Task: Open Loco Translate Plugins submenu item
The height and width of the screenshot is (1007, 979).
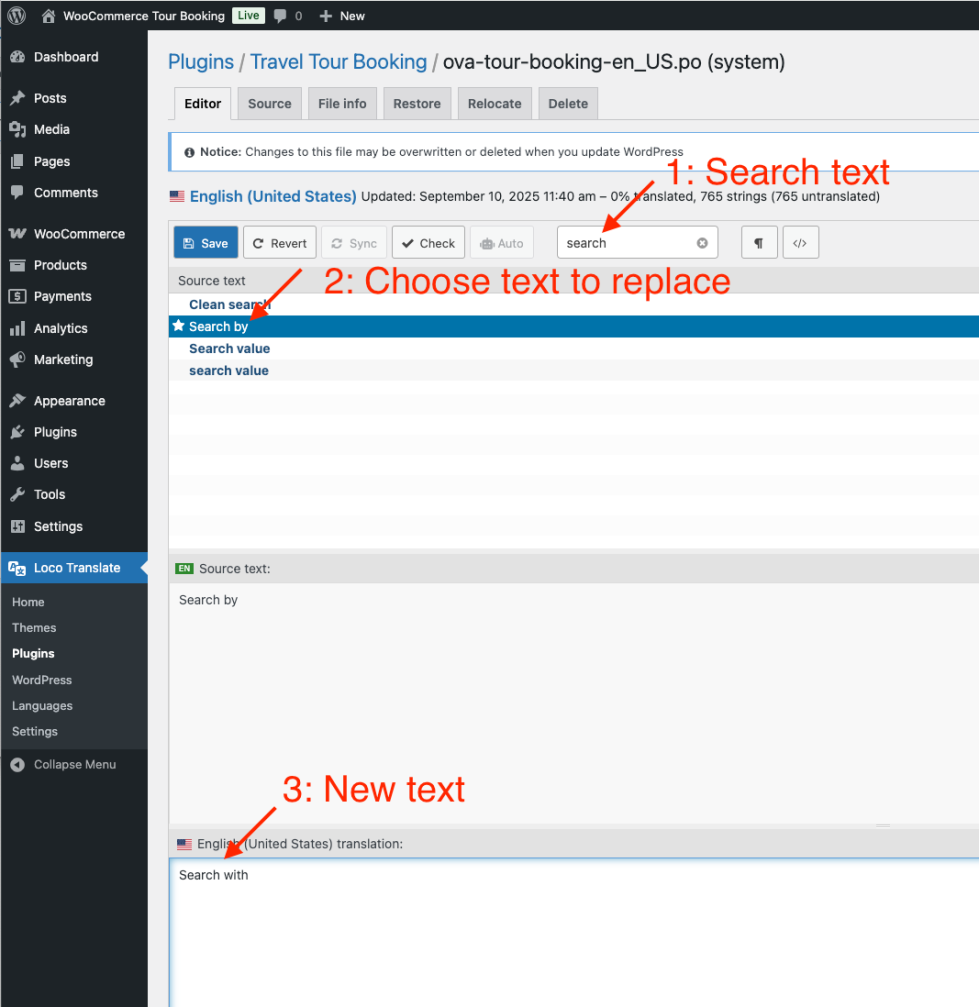Action: [33, 654]
